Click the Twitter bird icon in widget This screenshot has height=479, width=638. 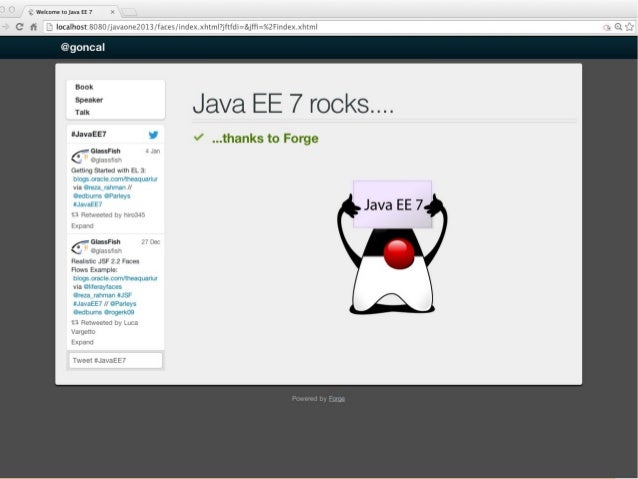click(153, 135)
